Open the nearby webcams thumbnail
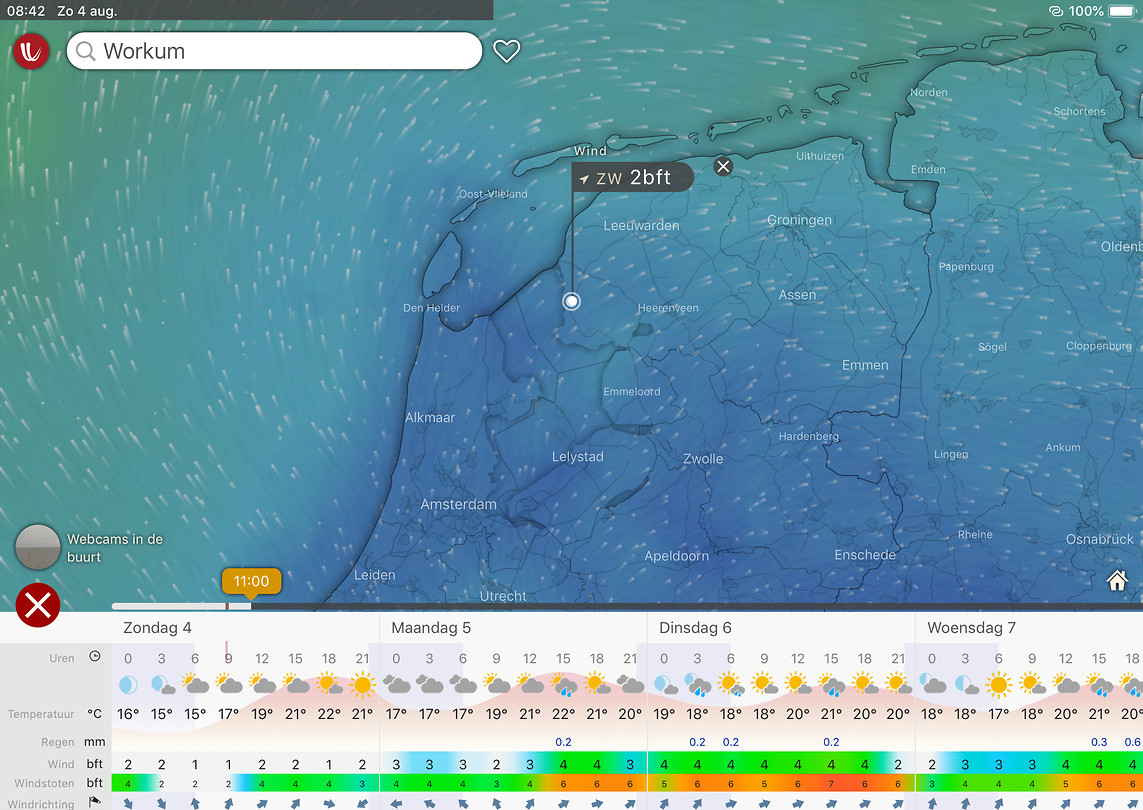This screenshot has height=810, width=1143. [38, 547]
